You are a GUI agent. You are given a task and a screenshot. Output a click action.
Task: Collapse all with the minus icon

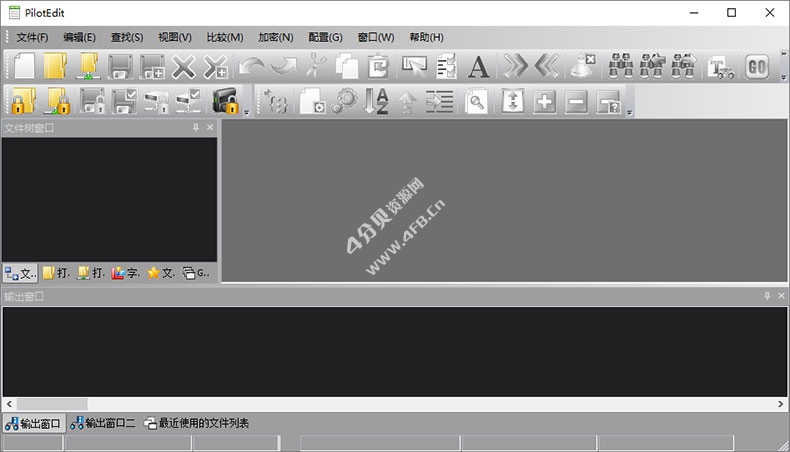coord(576,101)
